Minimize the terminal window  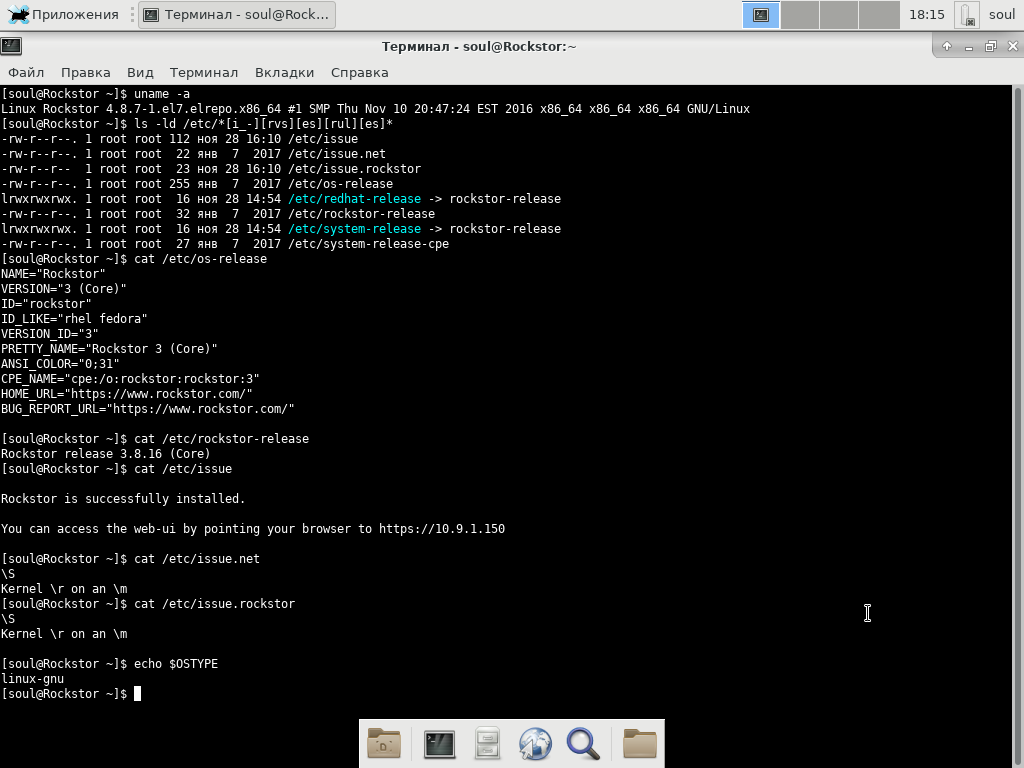tap(968, 46)
